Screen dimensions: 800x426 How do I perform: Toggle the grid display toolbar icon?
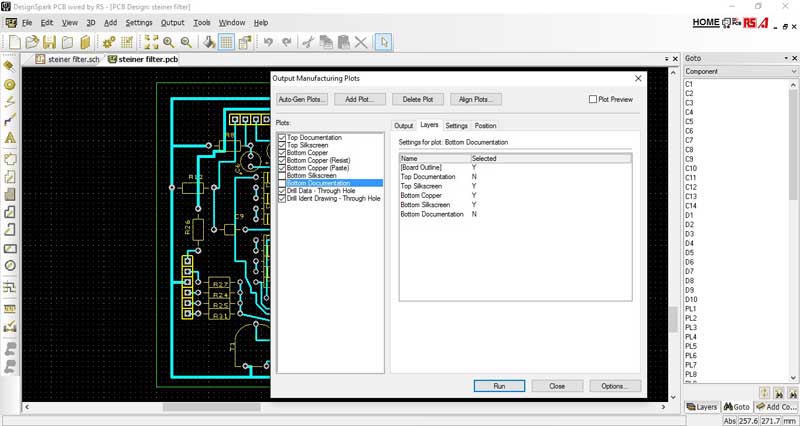pos(226,42)
